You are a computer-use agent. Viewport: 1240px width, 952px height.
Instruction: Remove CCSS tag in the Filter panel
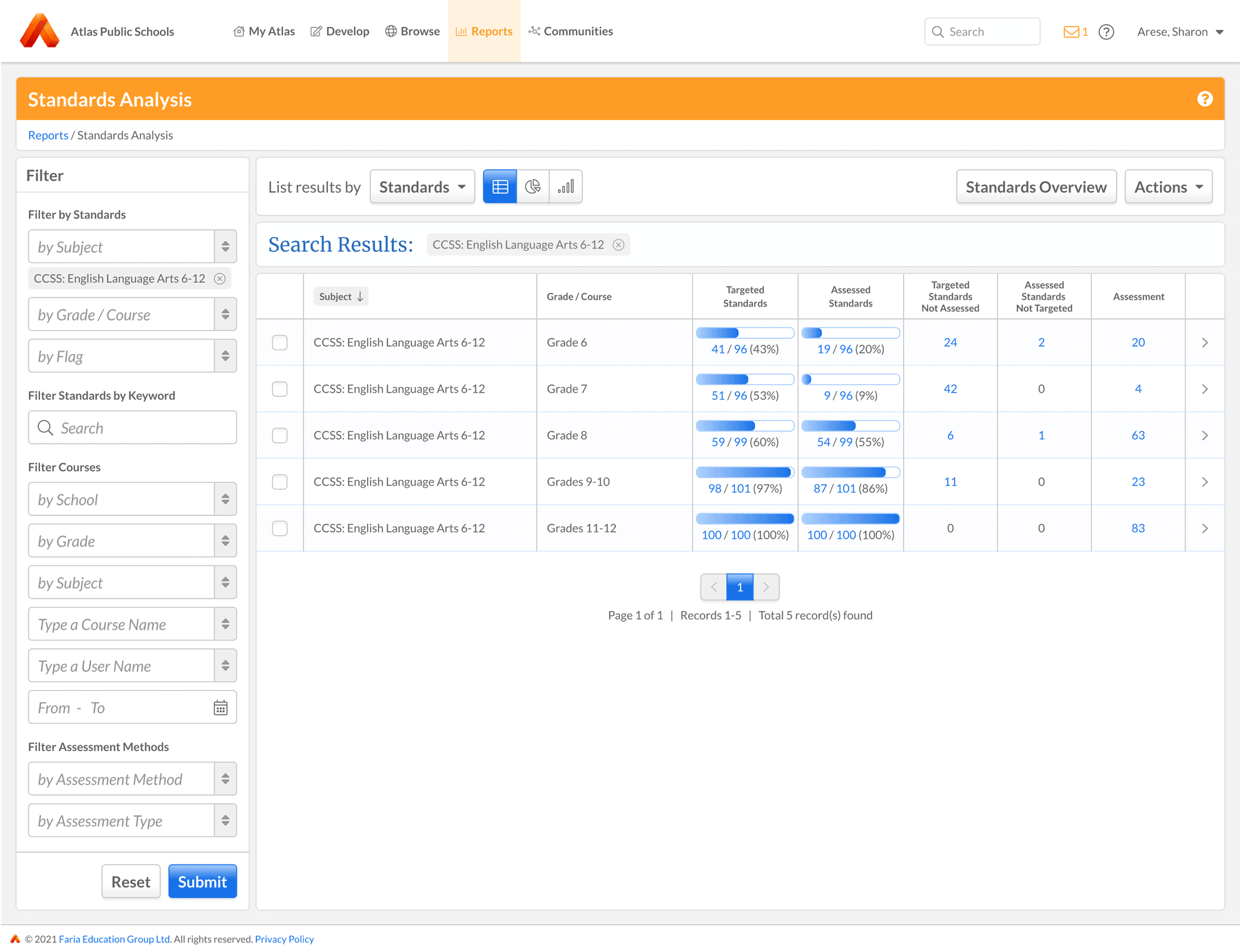click(220, 278)
